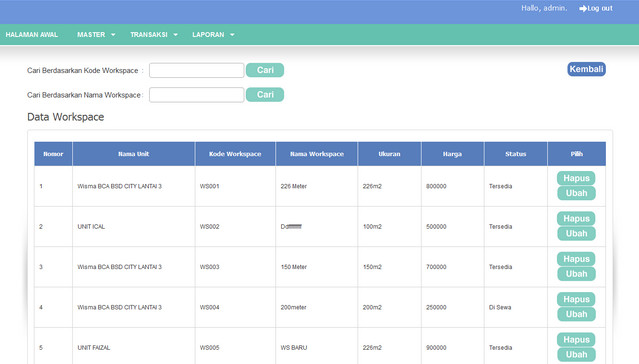The width and height of the screenshot is (639, 364).
Task: Click the Di Sewa status cell
Action: [x=516, y=307]
